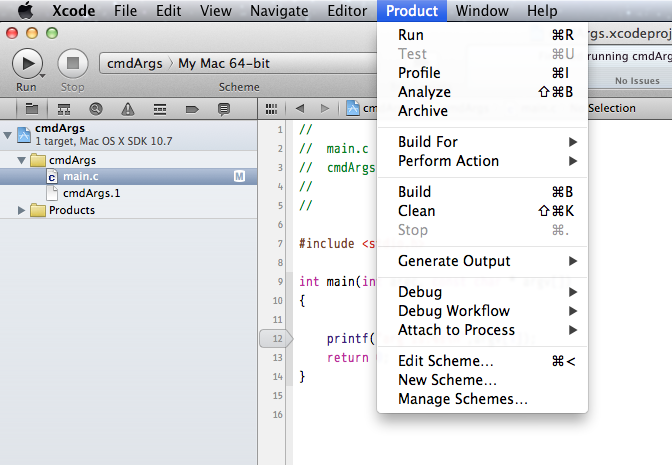Screen dimensions: 672x465
Task: Open the Attach to Process submenu
Action: tap(482, 330)
